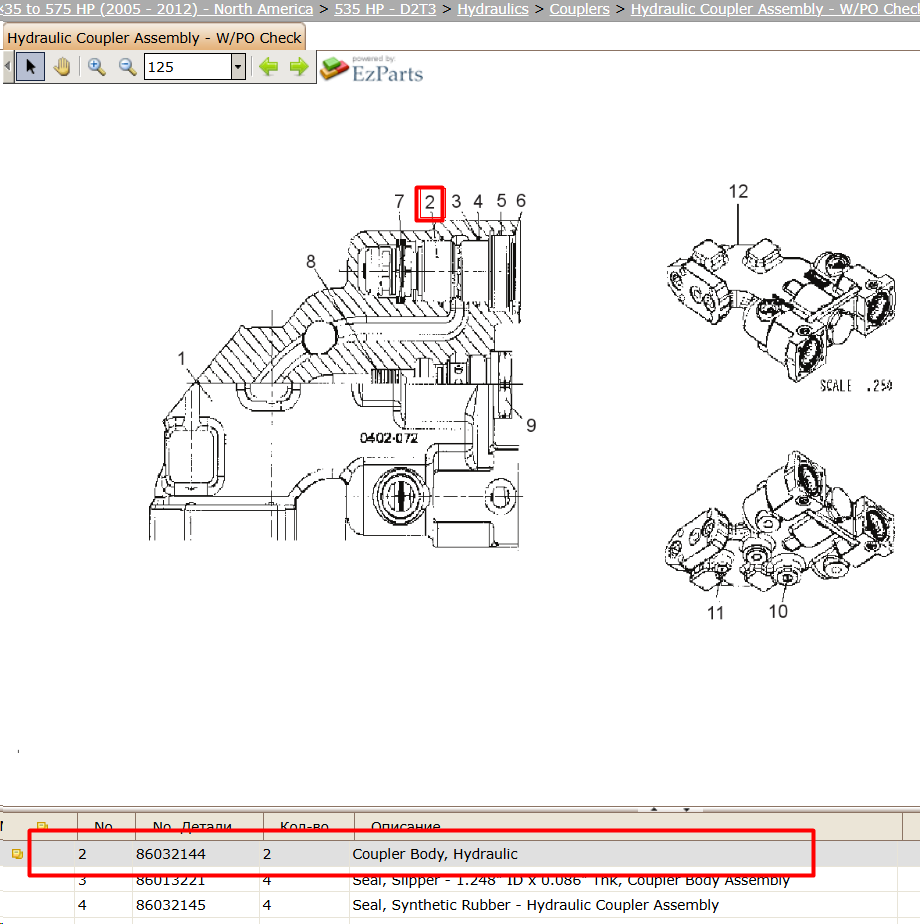Viewport: 920px width, 924px height.
Task: Go forward with the green right arrow
Action: (x=299, y=67)
